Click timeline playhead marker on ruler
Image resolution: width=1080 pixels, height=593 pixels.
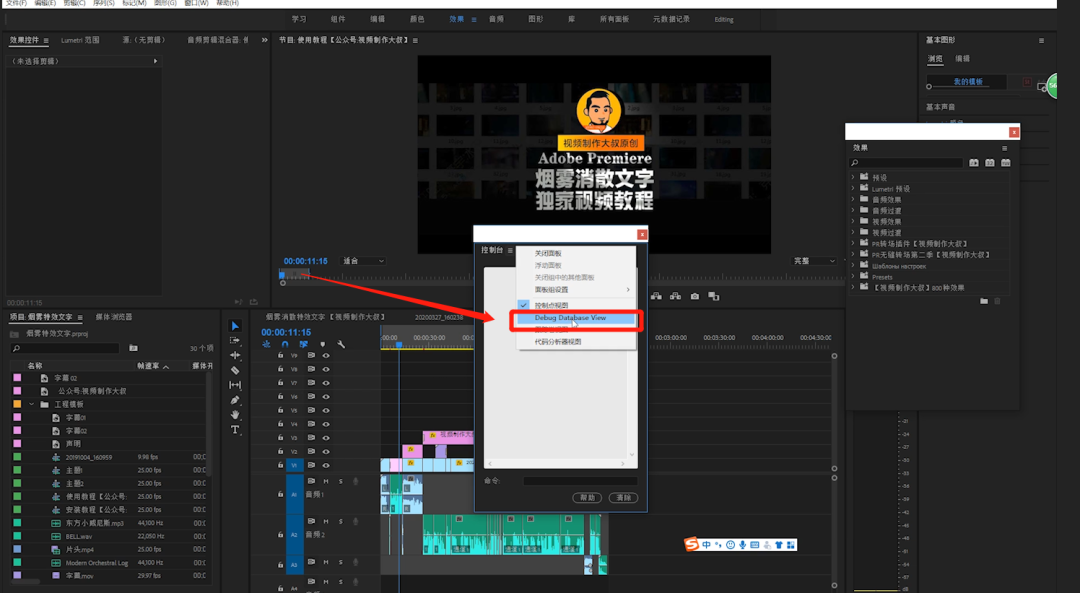[x=399, y=344]
